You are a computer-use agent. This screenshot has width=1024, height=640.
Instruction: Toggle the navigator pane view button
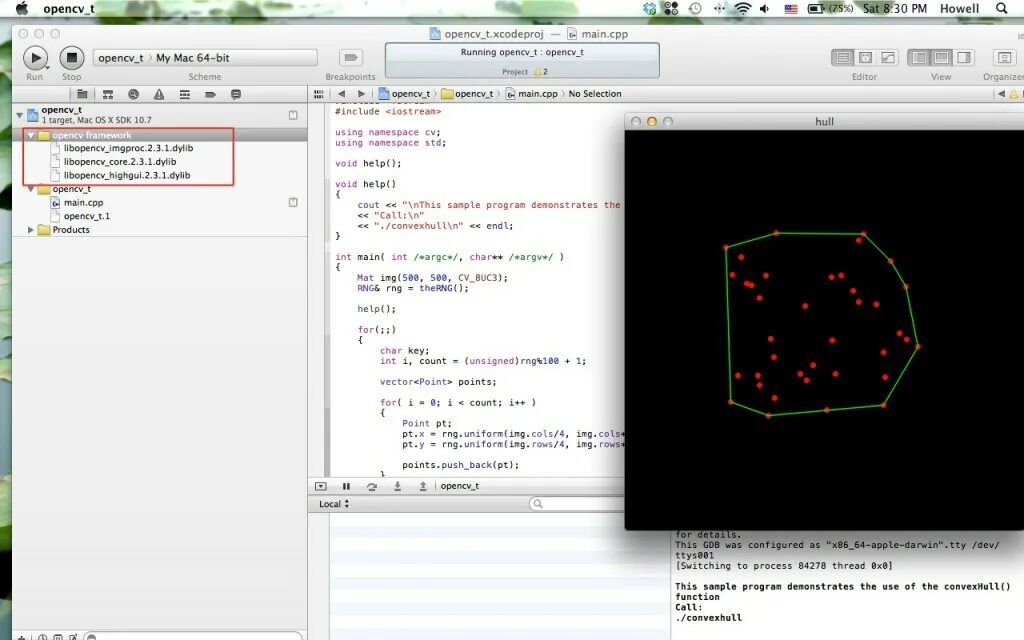[919, 57]
